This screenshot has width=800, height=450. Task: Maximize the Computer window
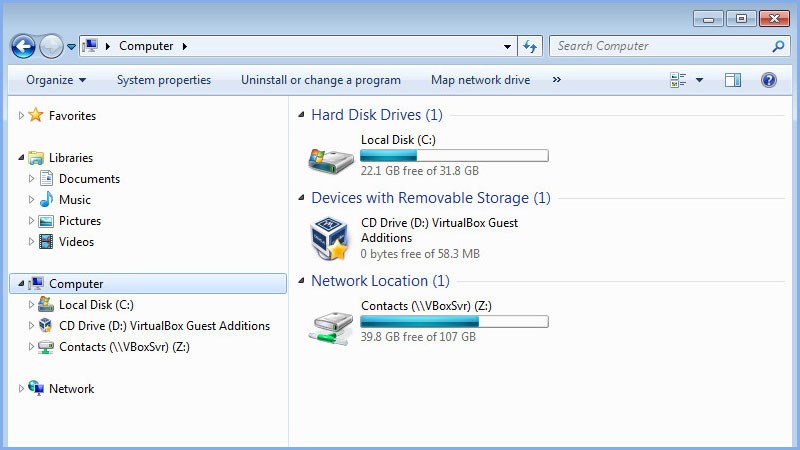[x=741, y=19]
